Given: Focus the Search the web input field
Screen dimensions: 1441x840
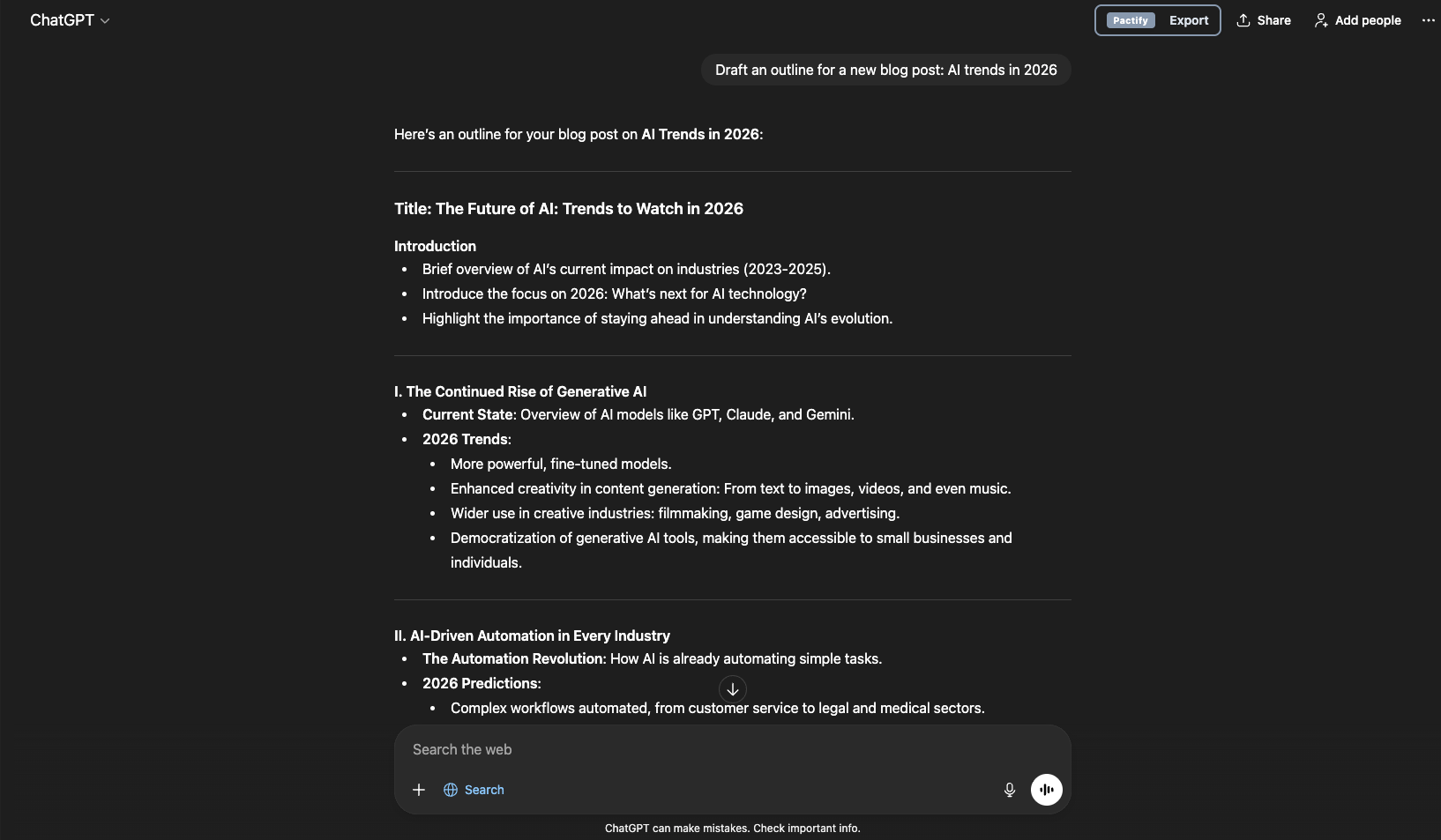Looking at the screenshot, I should (x=706, y=749).
